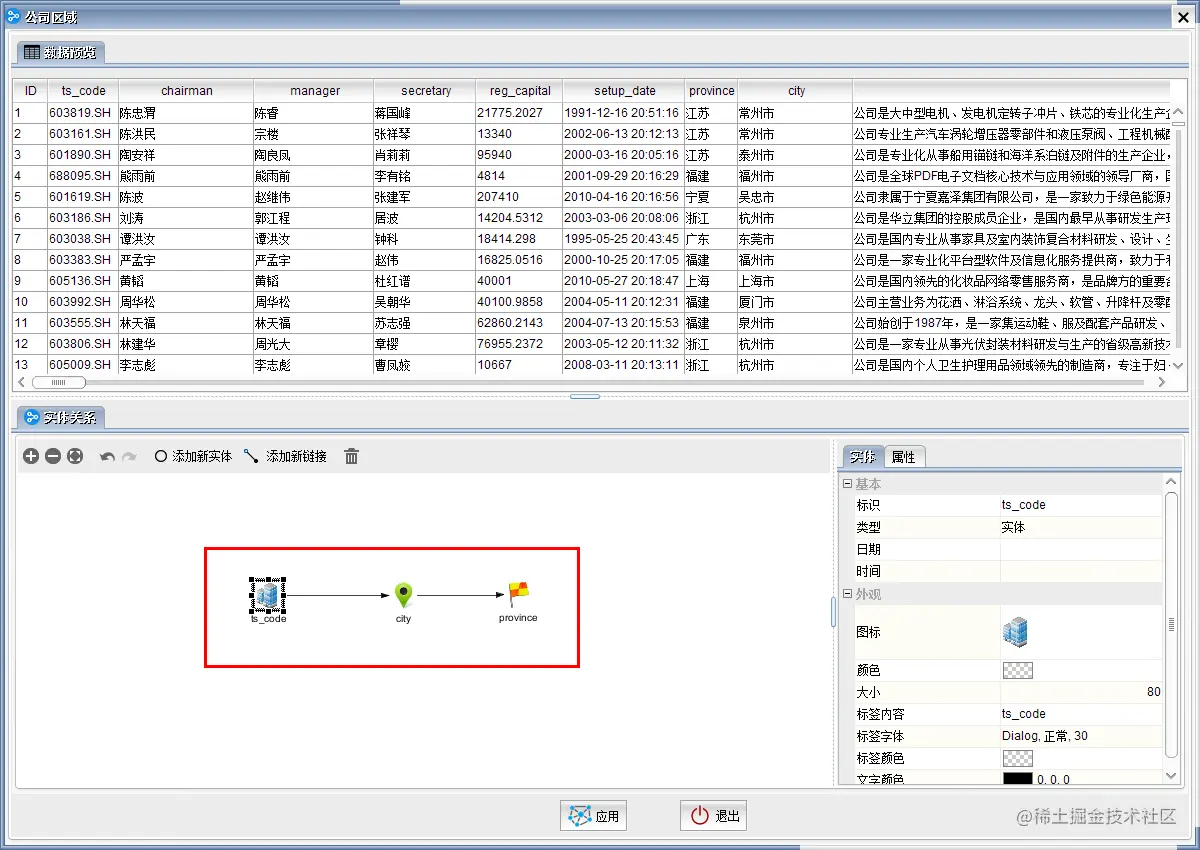Image resolution: width=1200 pixels, height=850 pixels.
Task: Select city cell 厦门市
Action: (x=795, y=302)
